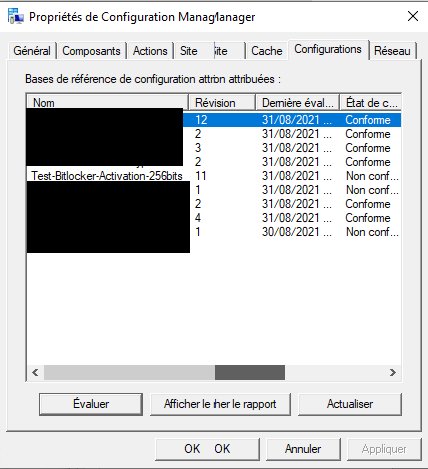
Task: Click the Évaluer button
Action: click(x=91, y=404)
